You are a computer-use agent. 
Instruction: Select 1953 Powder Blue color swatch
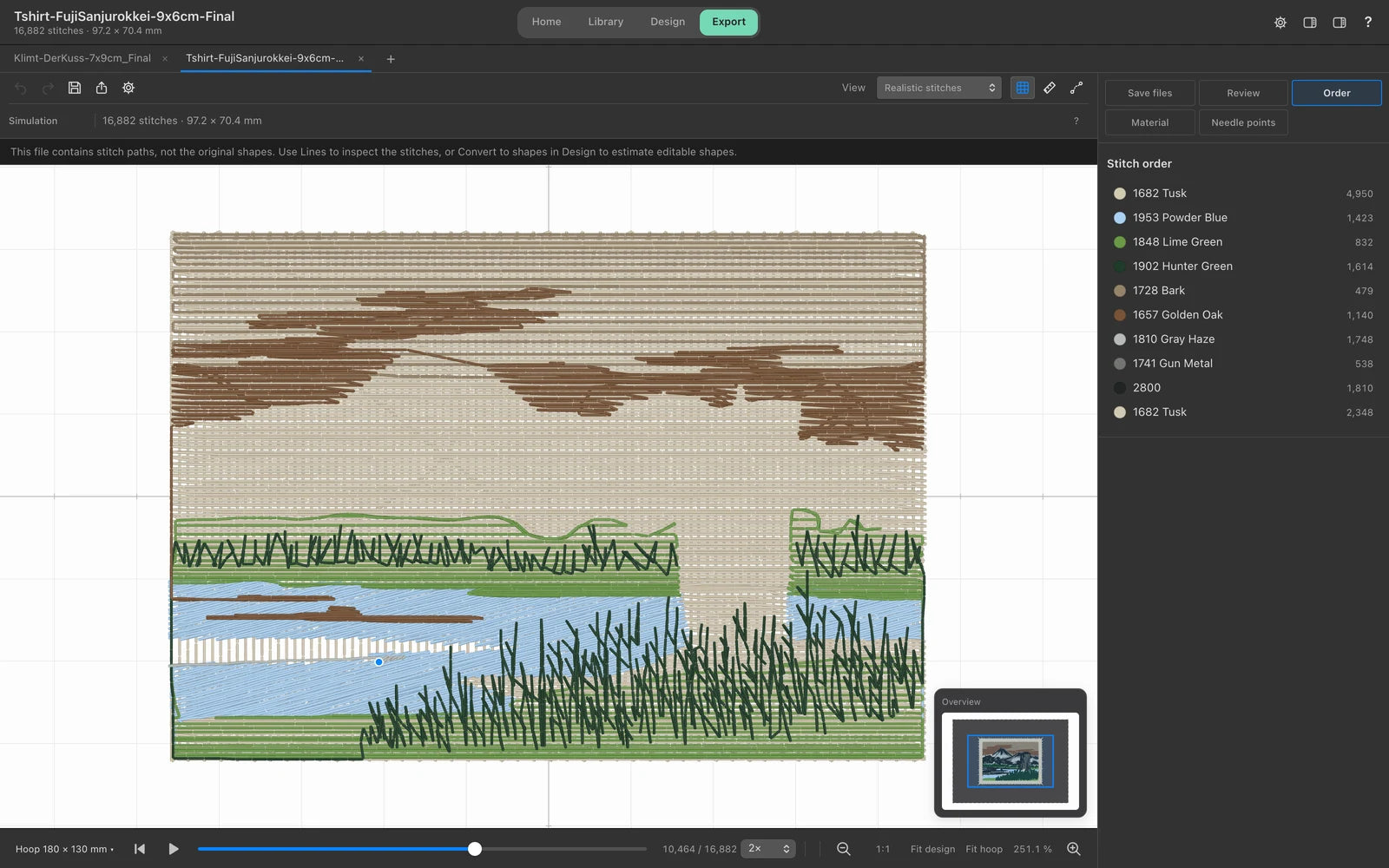coord(1120,218)
